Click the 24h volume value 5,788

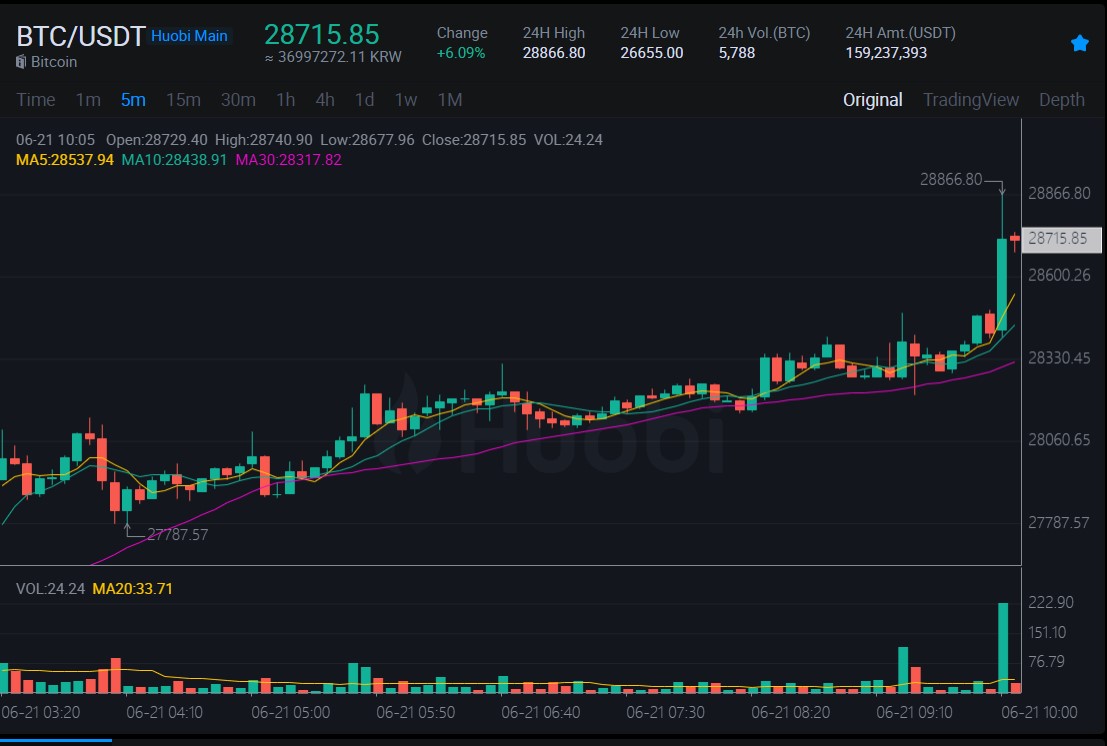point(736,53)
